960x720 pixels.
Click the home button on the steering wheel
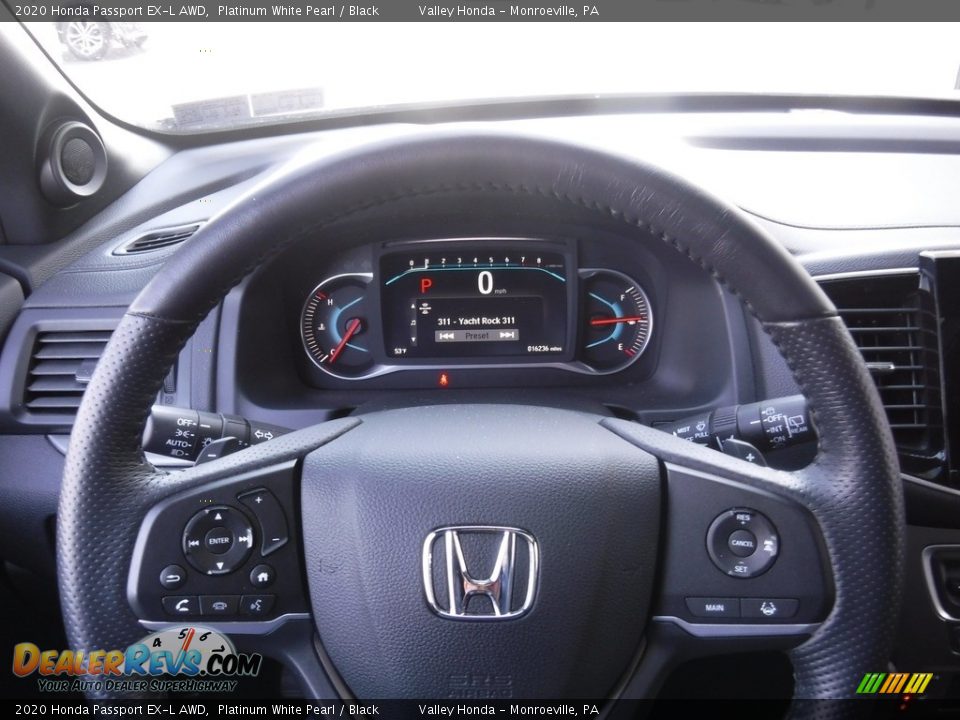pyautogui.click(x=262, y=576)
